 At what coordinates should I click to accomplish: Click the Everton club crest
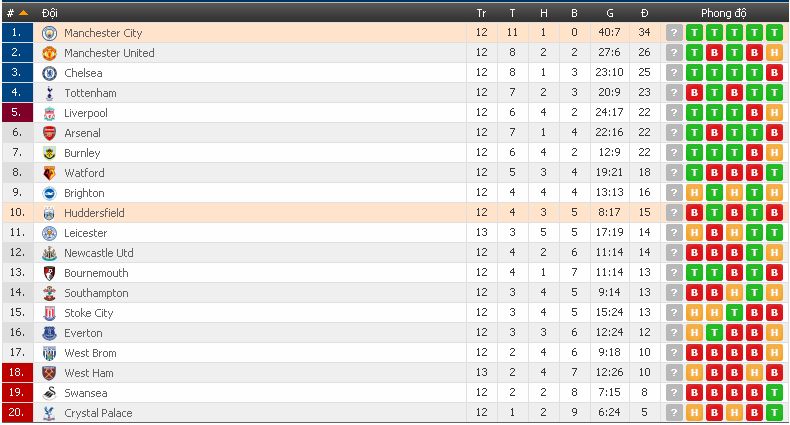(x=48, y=333)
